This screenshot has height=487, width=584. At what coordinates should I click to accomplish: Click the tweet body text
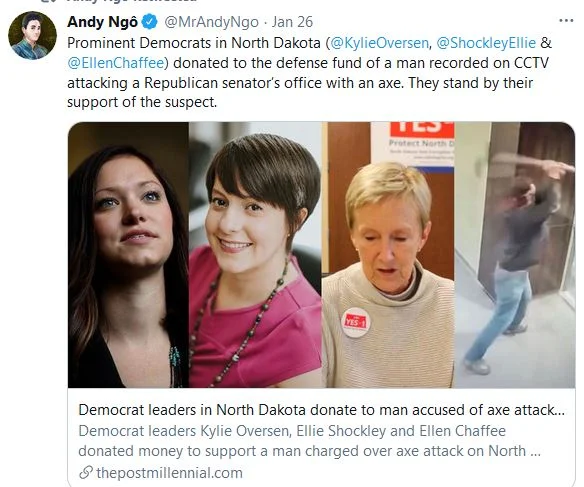click(x=309, y=72)
